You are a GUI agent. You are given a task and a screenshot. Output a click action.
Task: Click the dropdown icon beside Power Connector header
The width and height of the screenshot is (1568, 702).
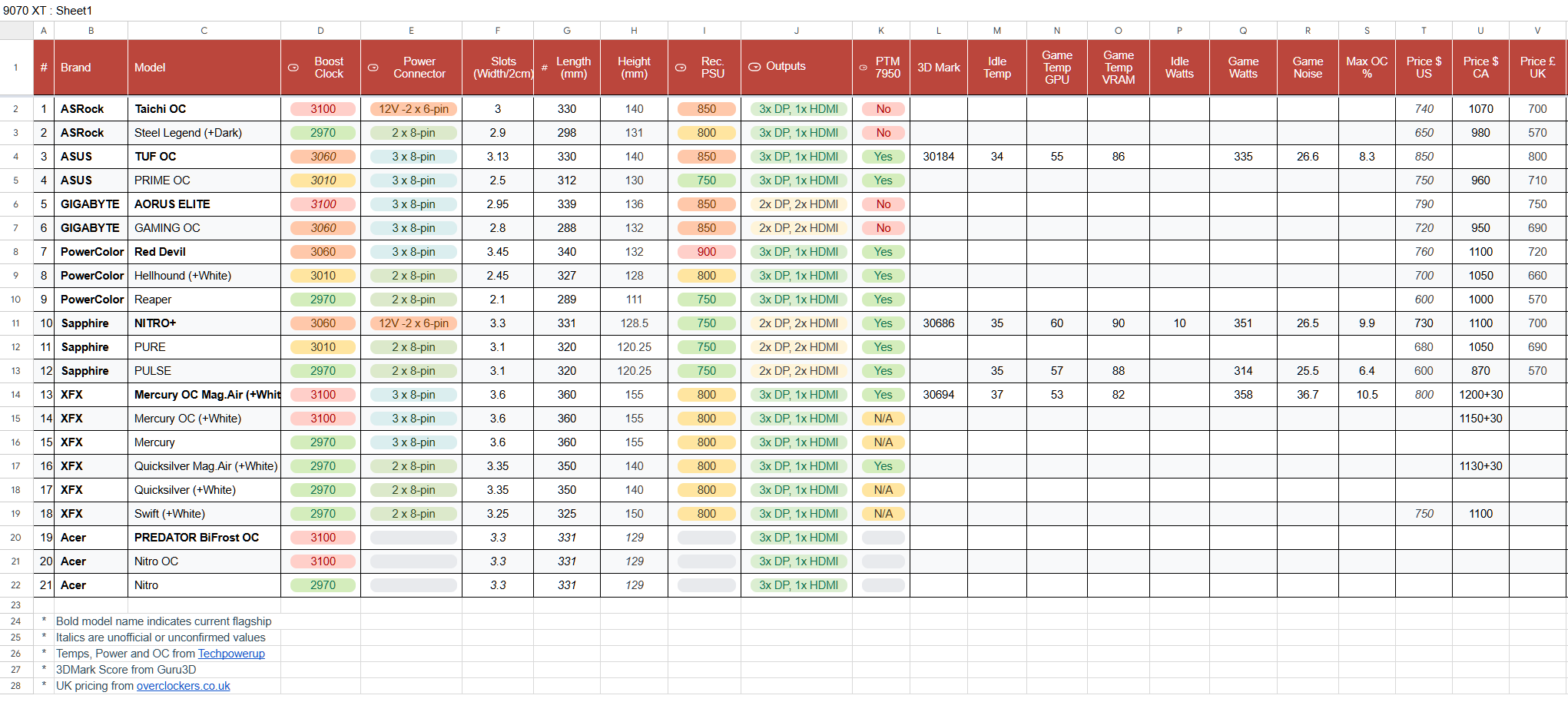[x=373, y=68]
